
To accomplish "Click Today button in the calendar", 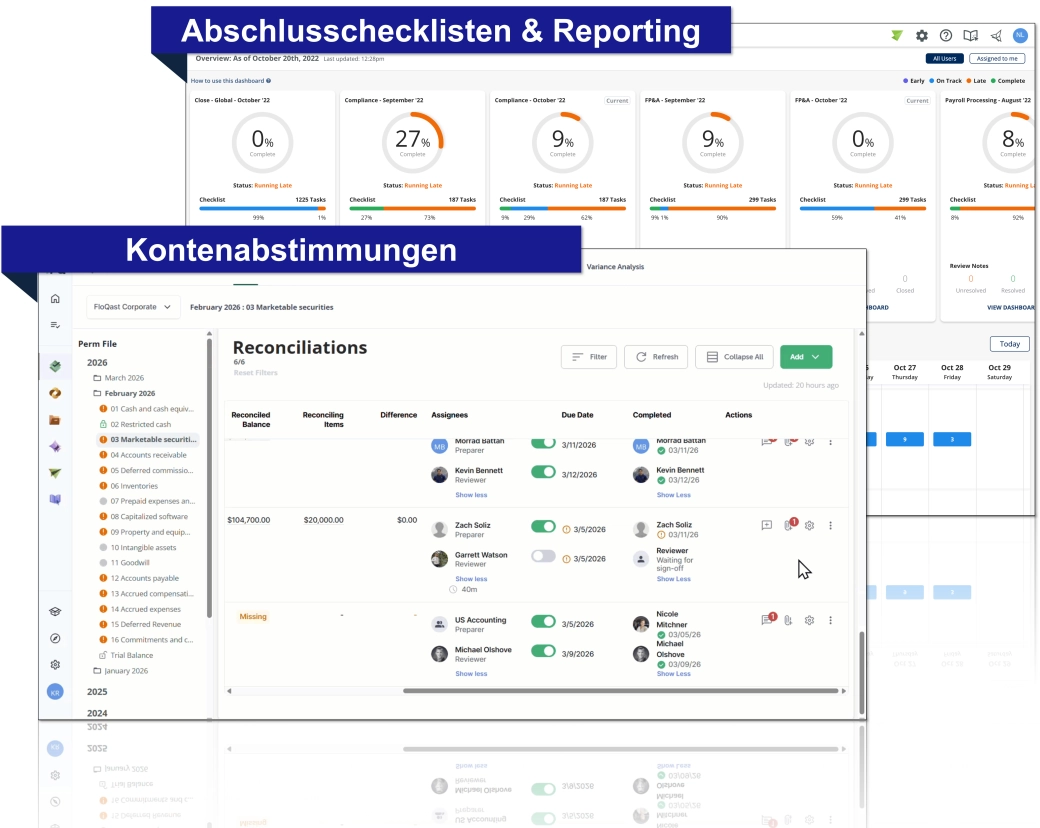I will click(x=1009, y=344).
